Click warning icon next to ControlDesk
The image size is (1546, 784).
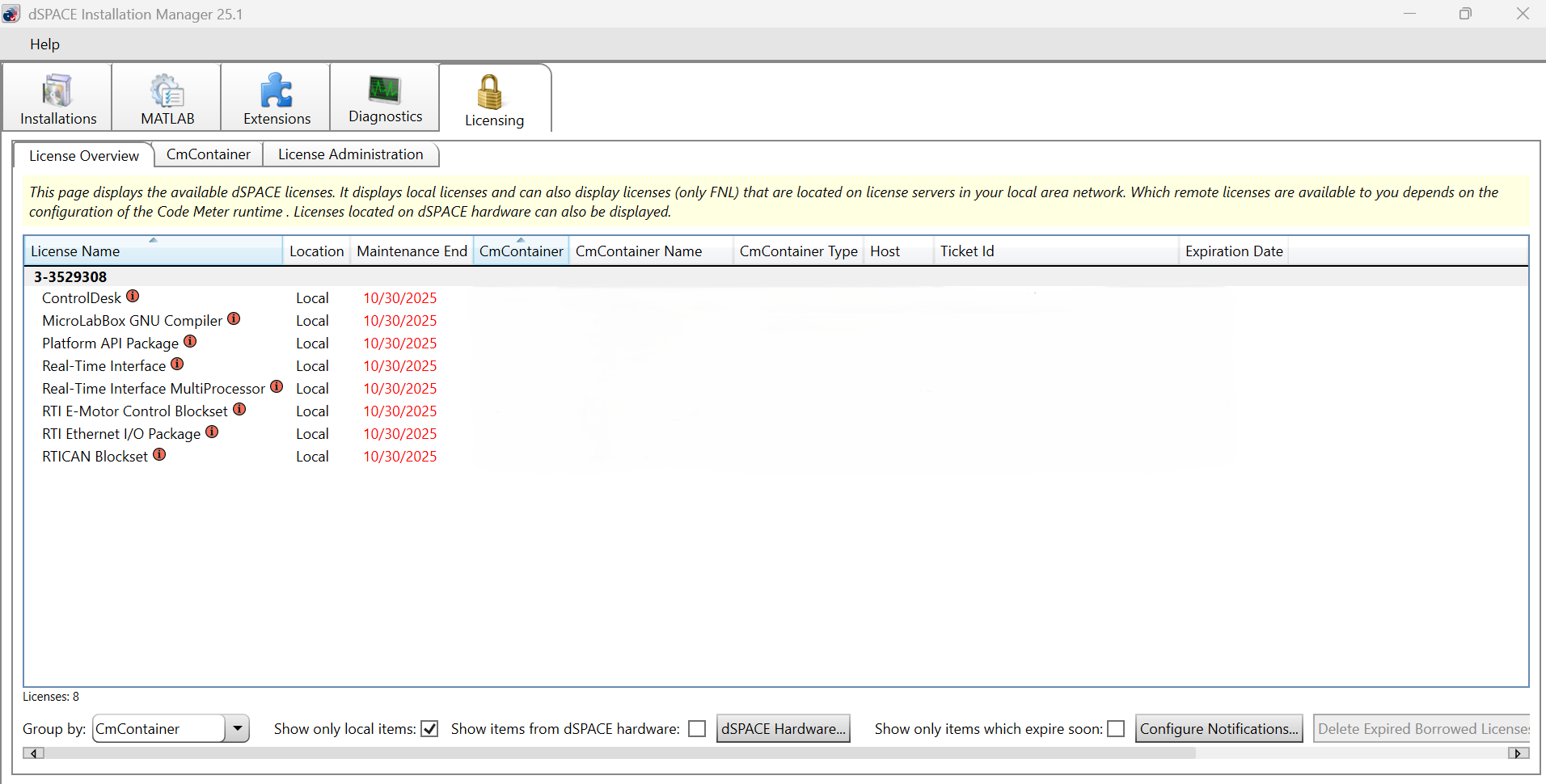[133, 297]
